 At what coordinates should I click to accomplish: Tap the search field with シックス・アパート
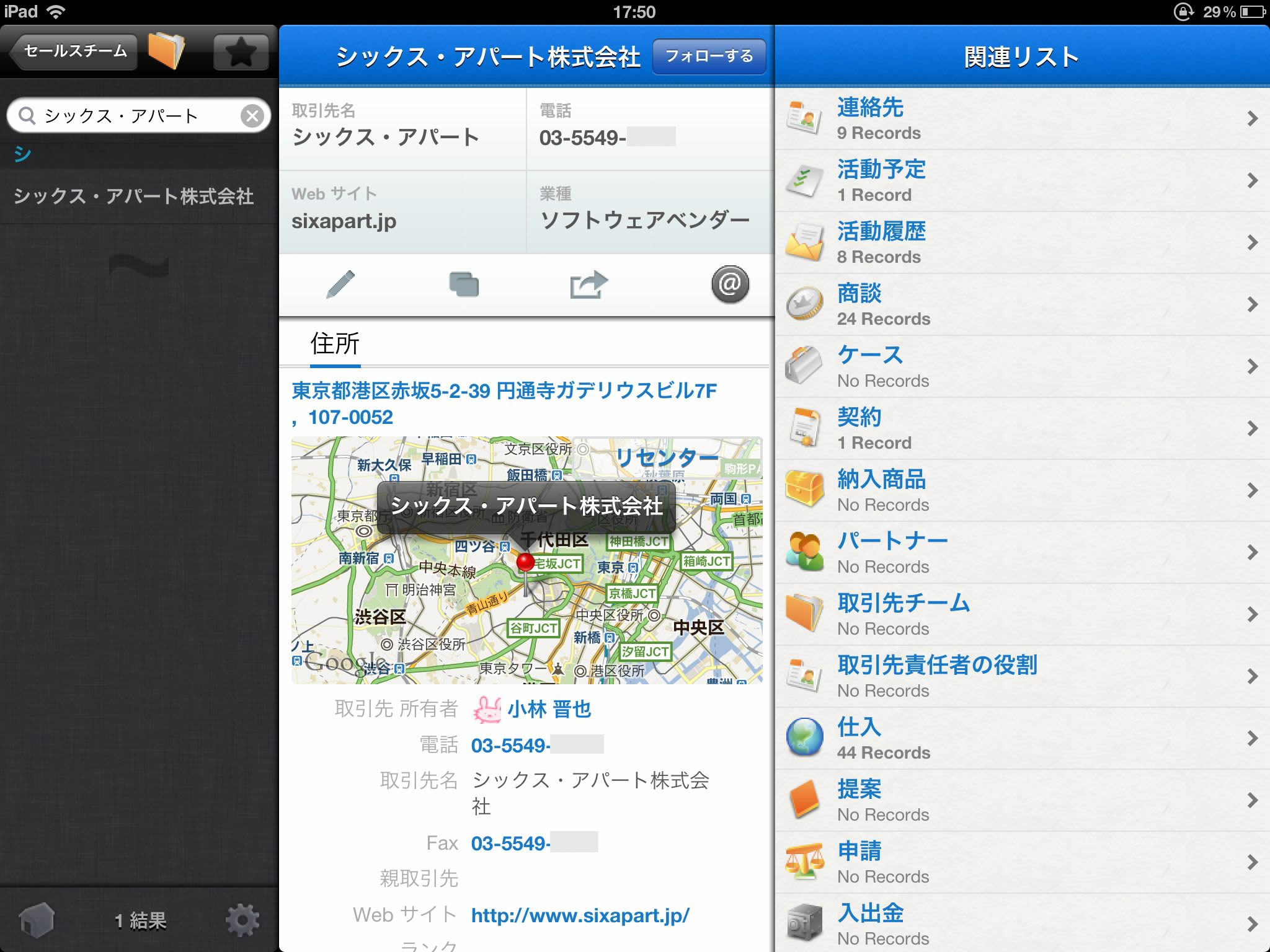coord(139,115)
